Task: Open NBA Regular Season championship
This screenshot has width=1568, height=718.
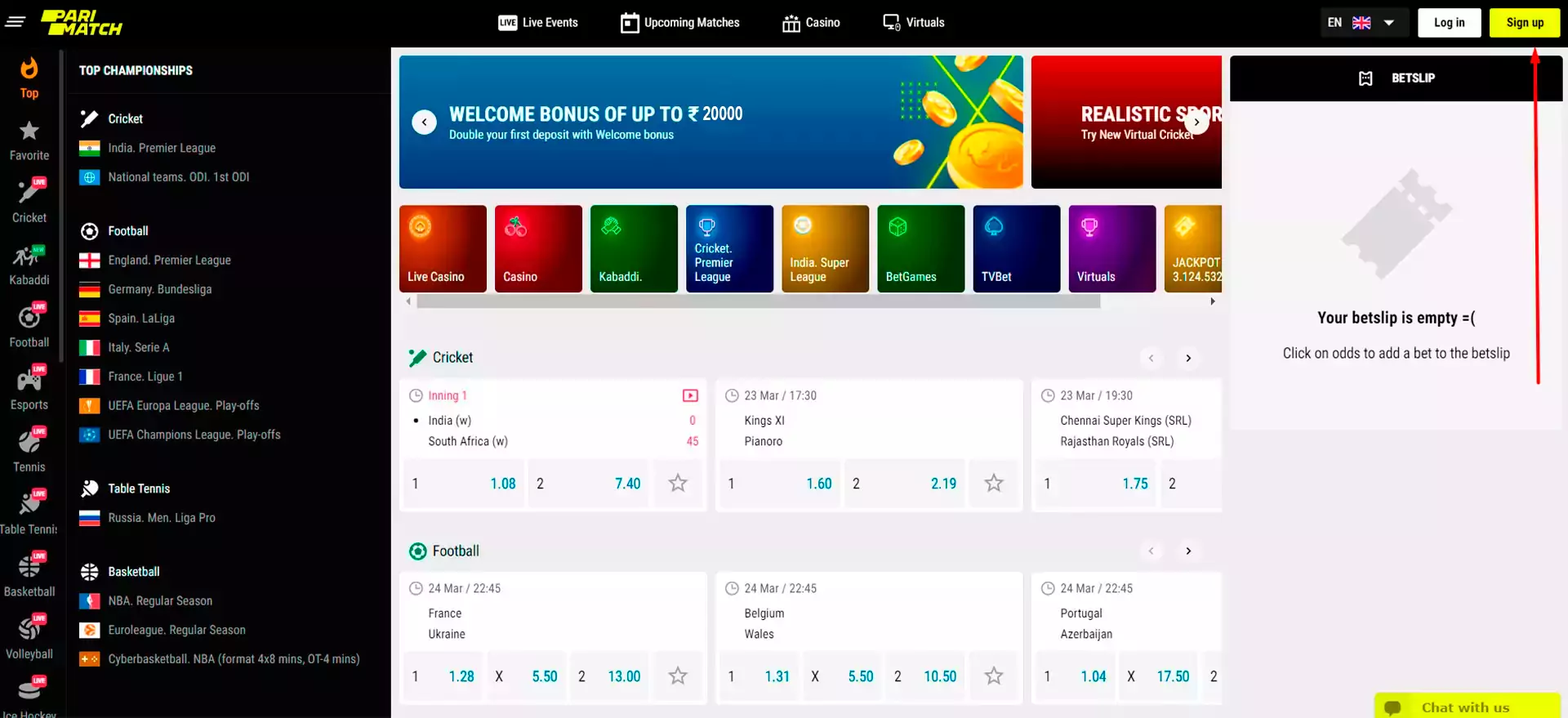Action: pos(160,601)
